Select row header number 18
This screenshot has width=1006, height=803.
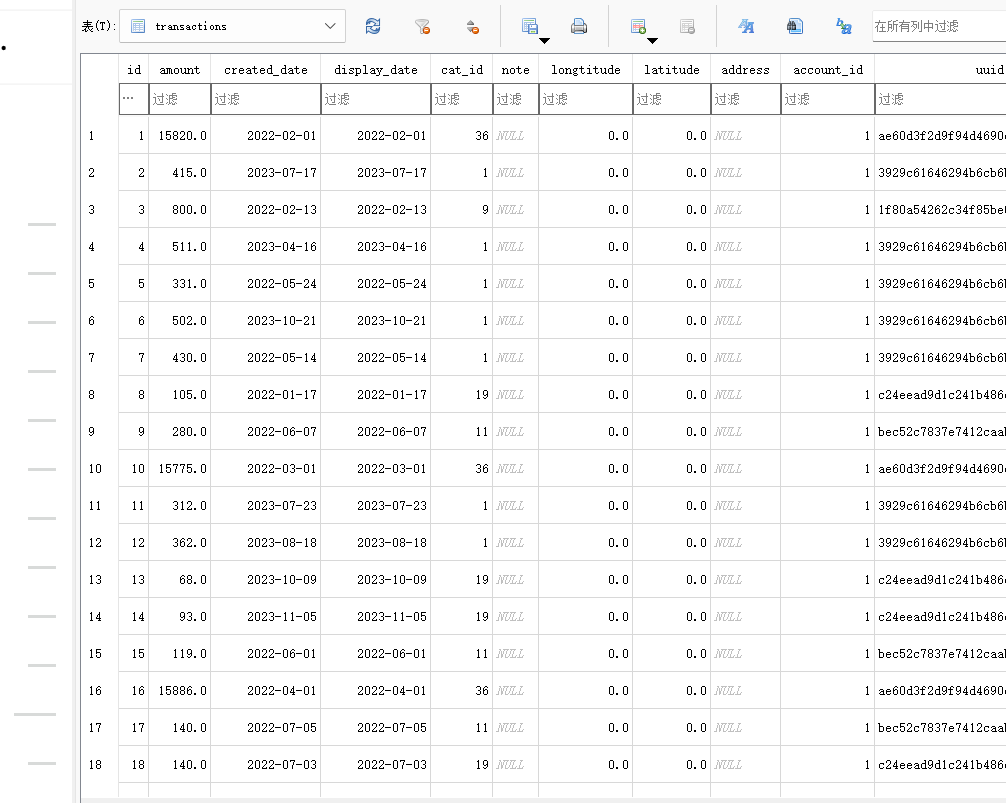[x=99, y=765]
